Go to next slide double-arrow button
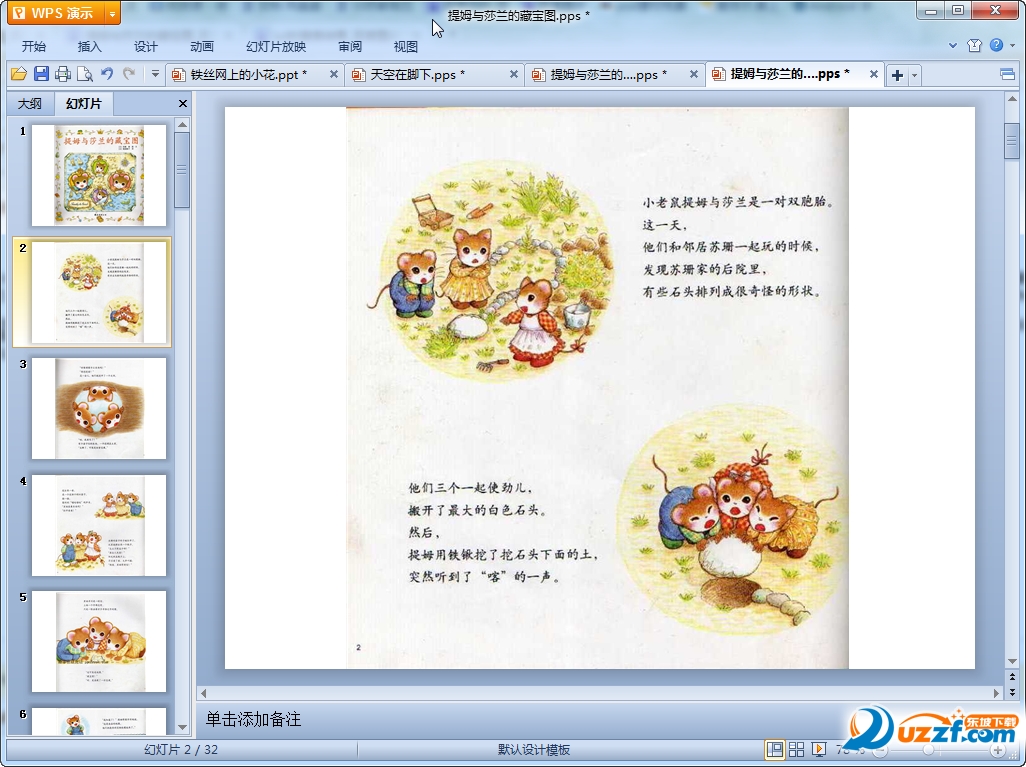 point(1012,691)
